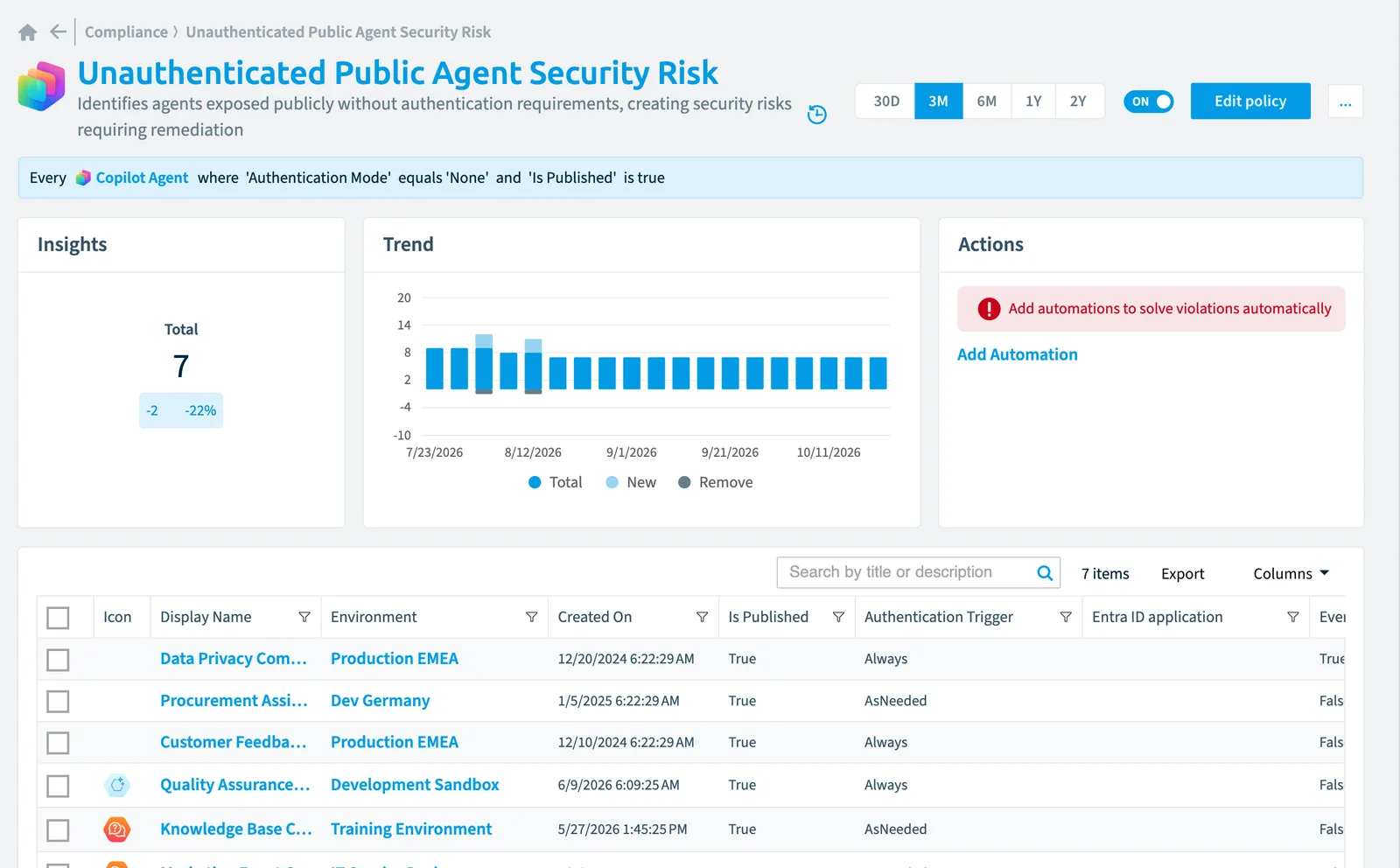Open the Dev Germany environment link

(x=381, y=701)
